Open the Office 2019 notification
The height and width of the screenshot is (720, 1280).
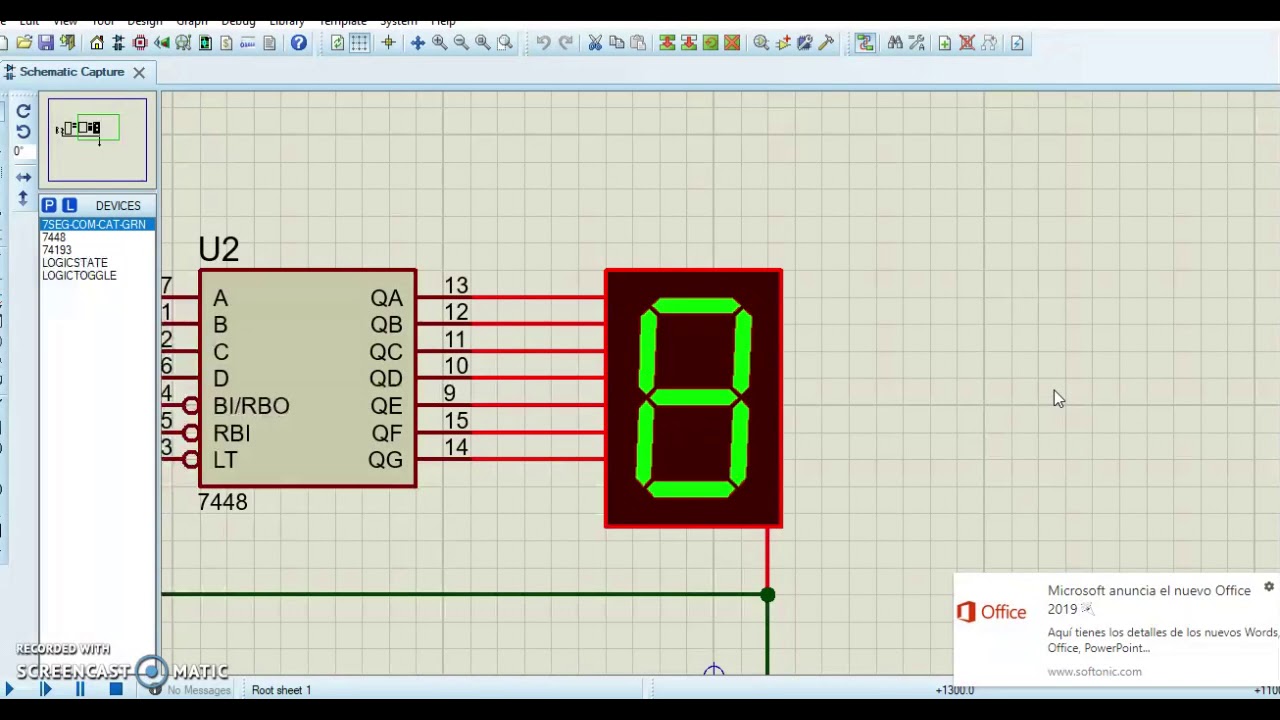(1117, 630)
